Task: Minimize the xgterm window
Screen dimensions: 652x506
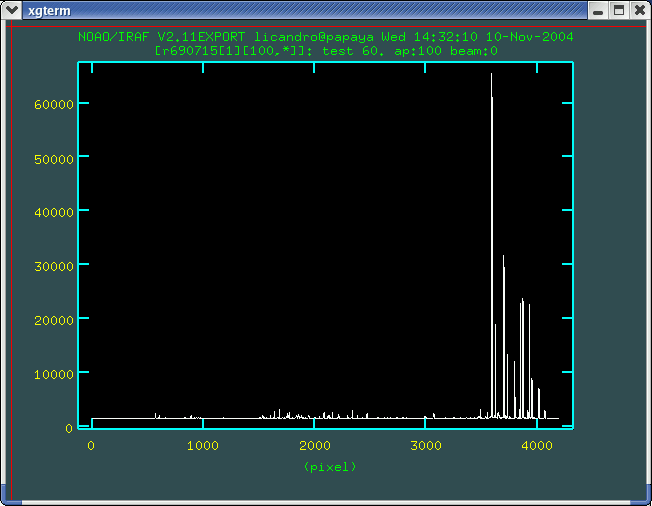Action: click(x=598, y=10)
